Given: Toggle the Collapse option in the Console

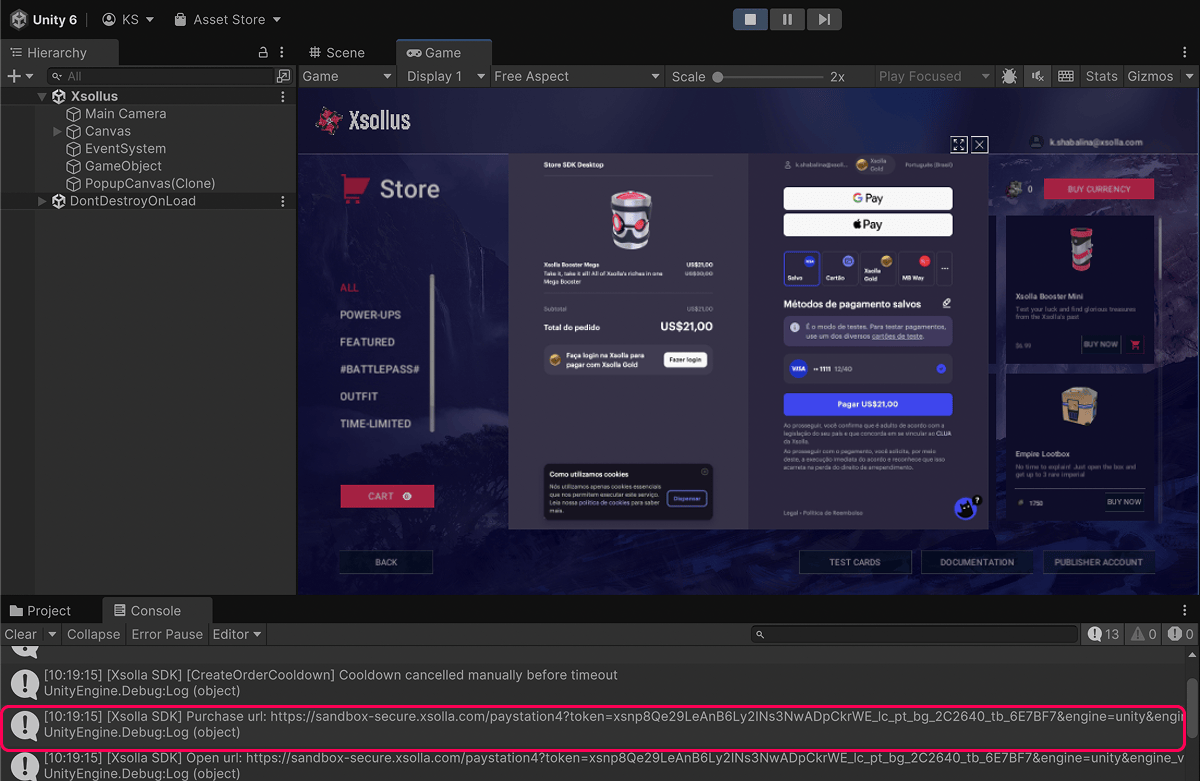Looking at the screenshot, I should coord(93,634).
